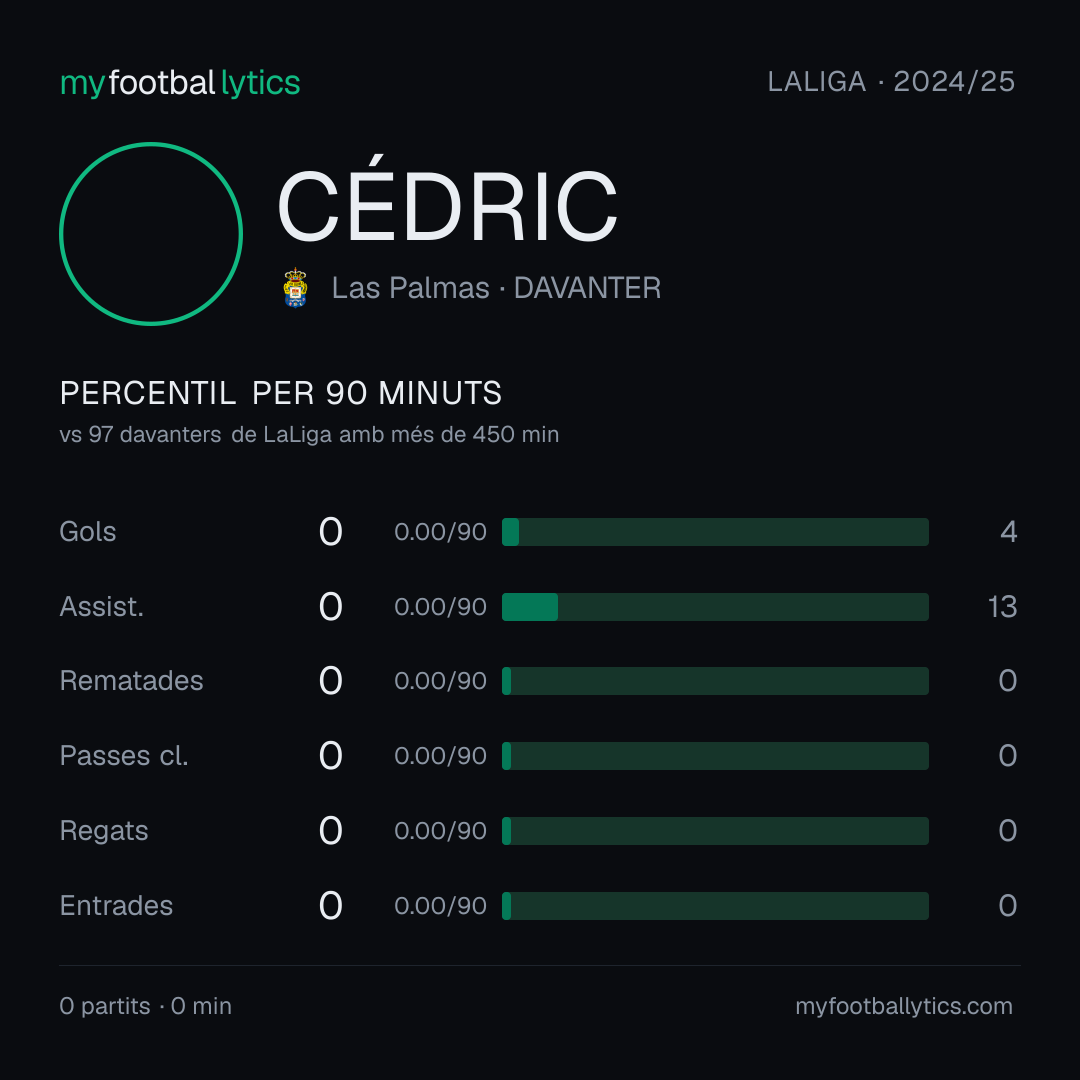This screenshot has height=1080, width=1080.
Task: Click the LALIGA · 2024/25 season label
Action: (891, 82)
